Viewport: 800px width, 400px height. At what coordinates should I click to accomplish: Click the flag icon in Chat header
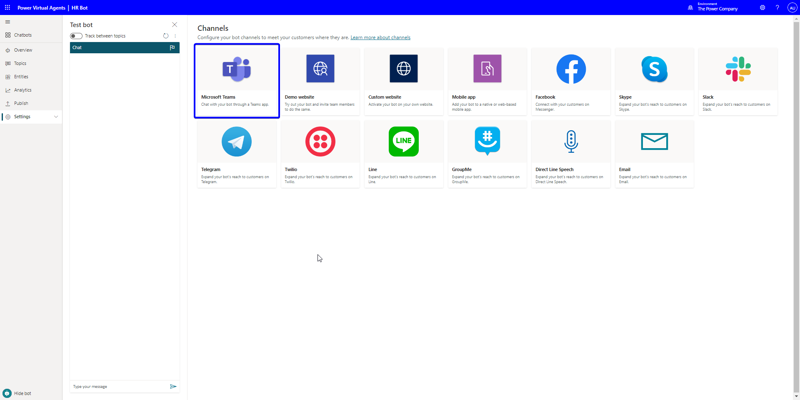[x=172, y=47]
